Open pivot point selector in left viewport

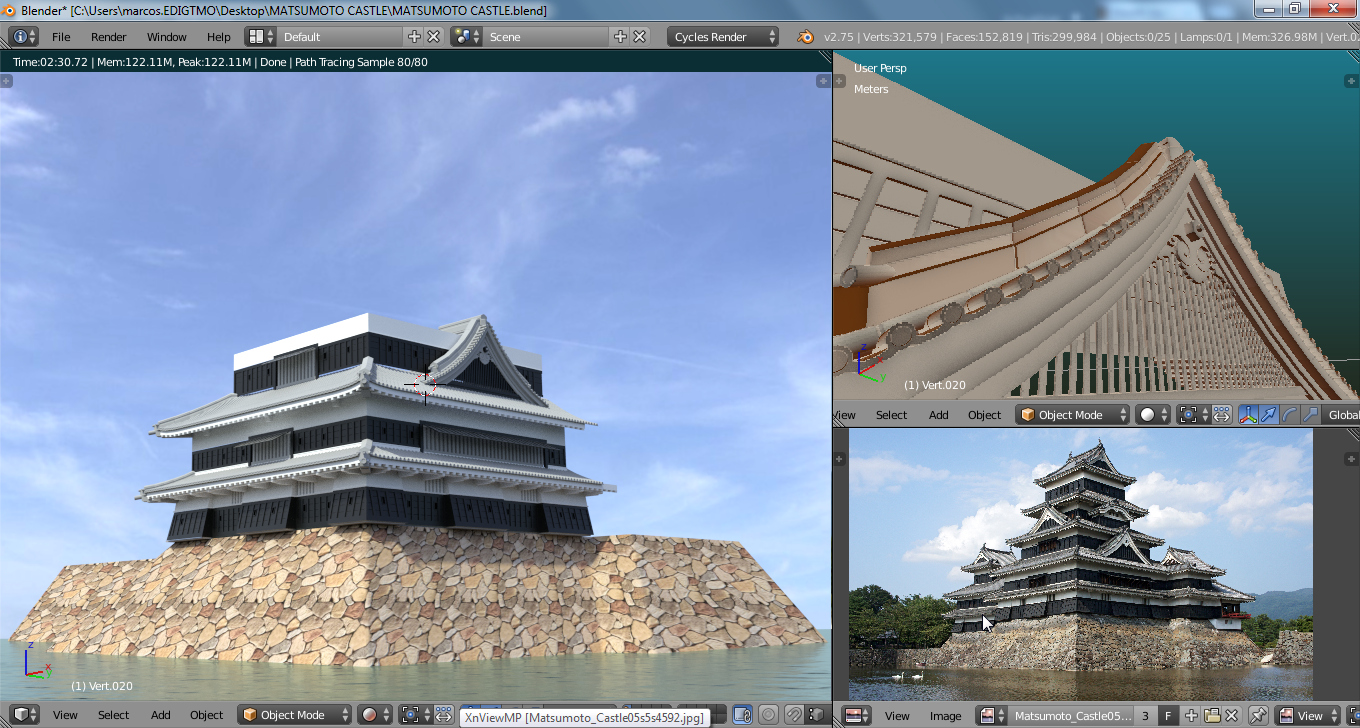point(414,715)
